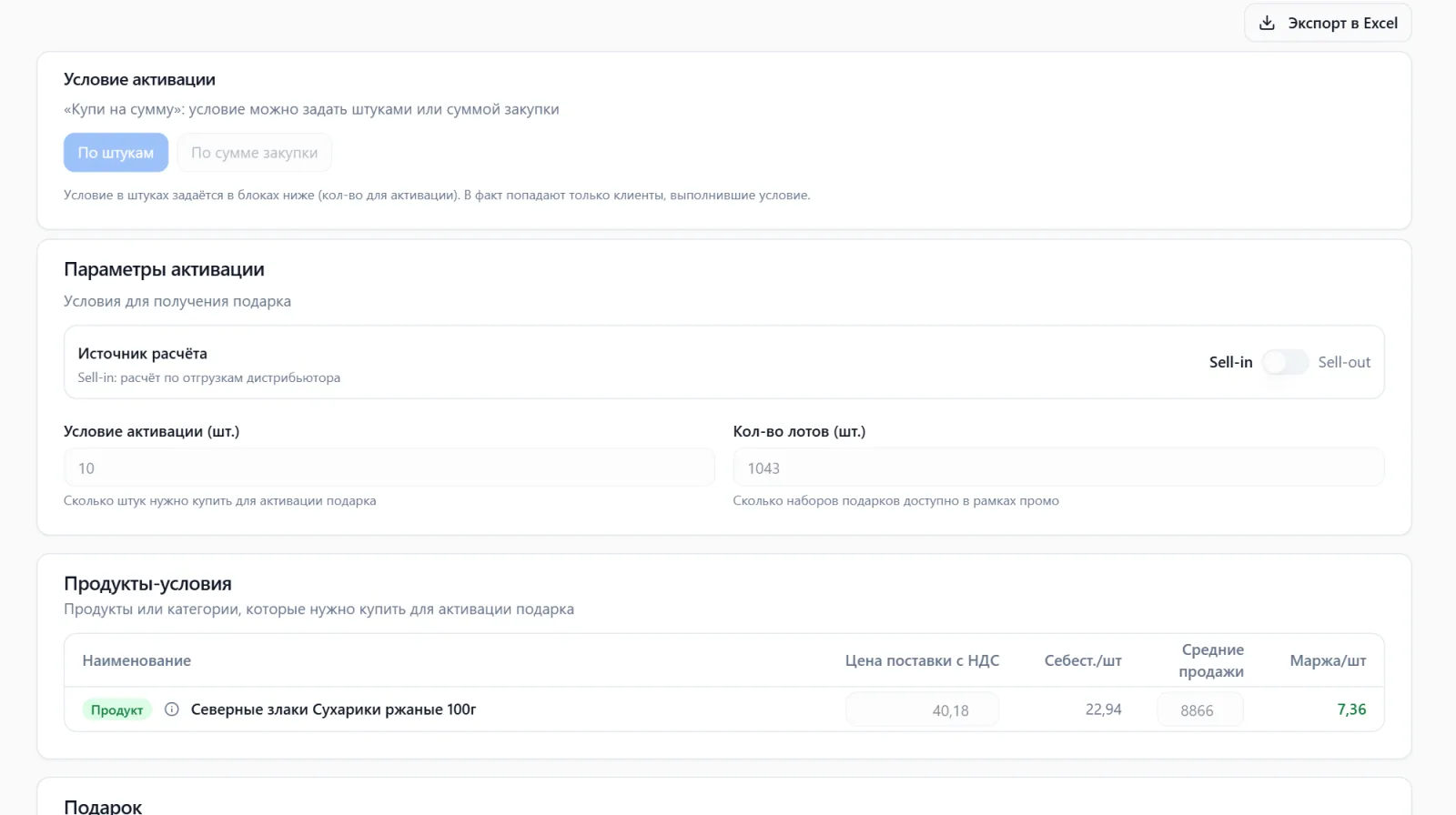This screenshot has width=1456, height=815.
Task: Select product name Северные злаки Сухарики ржаные 100г
Action: (334, 709)
